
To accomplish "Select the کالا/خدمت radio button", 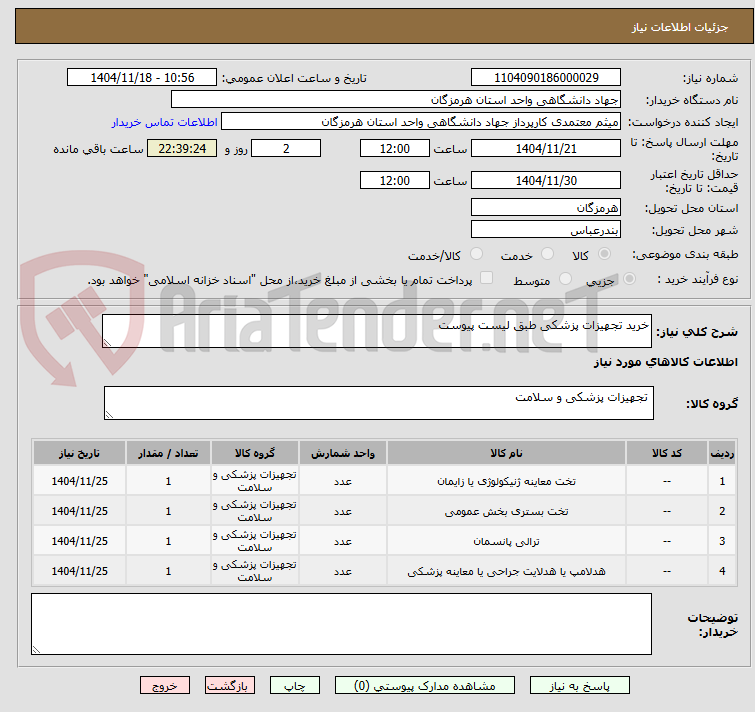I will (476, 254).
